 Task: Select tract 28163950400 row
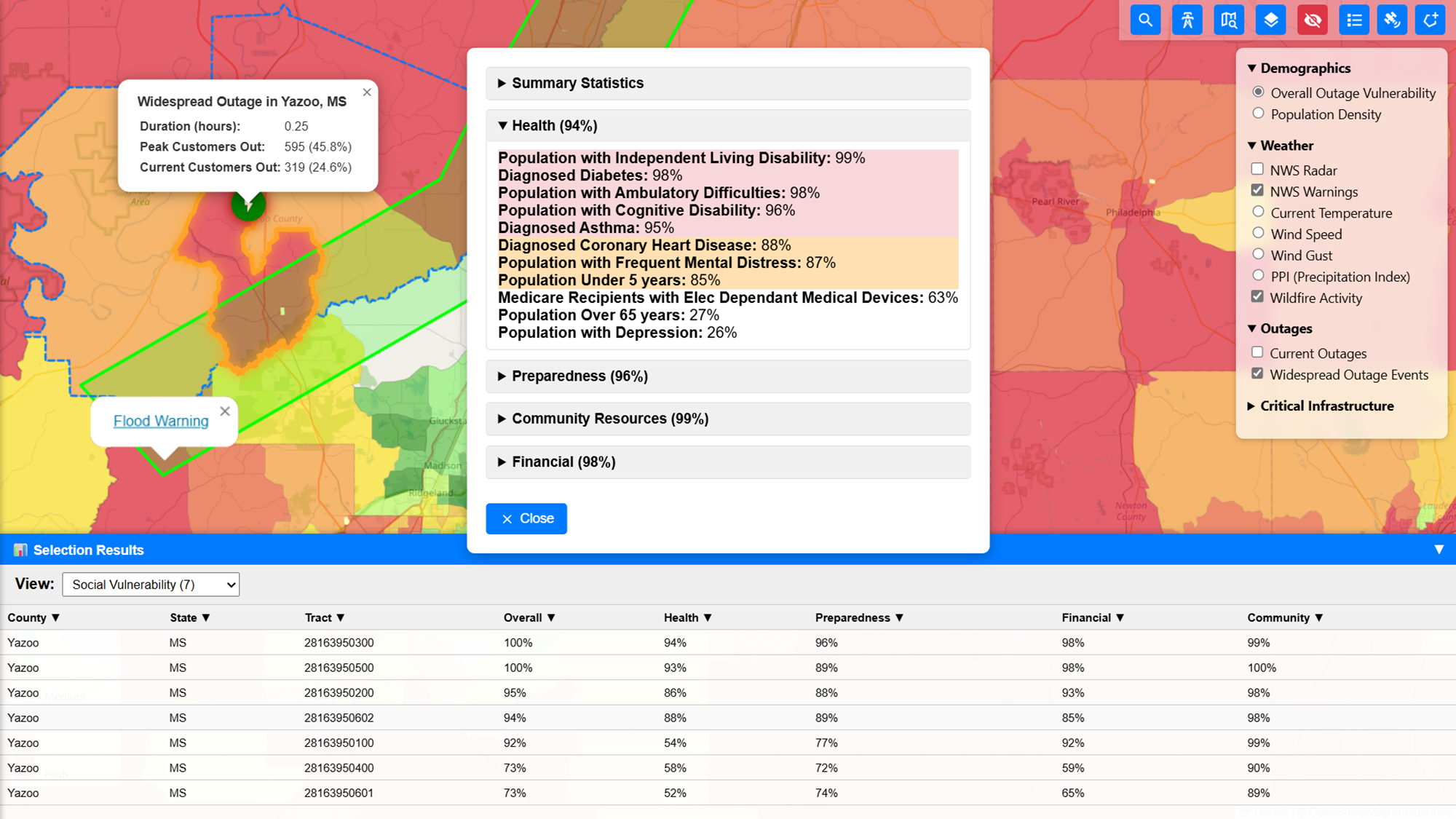pos(728,768)
